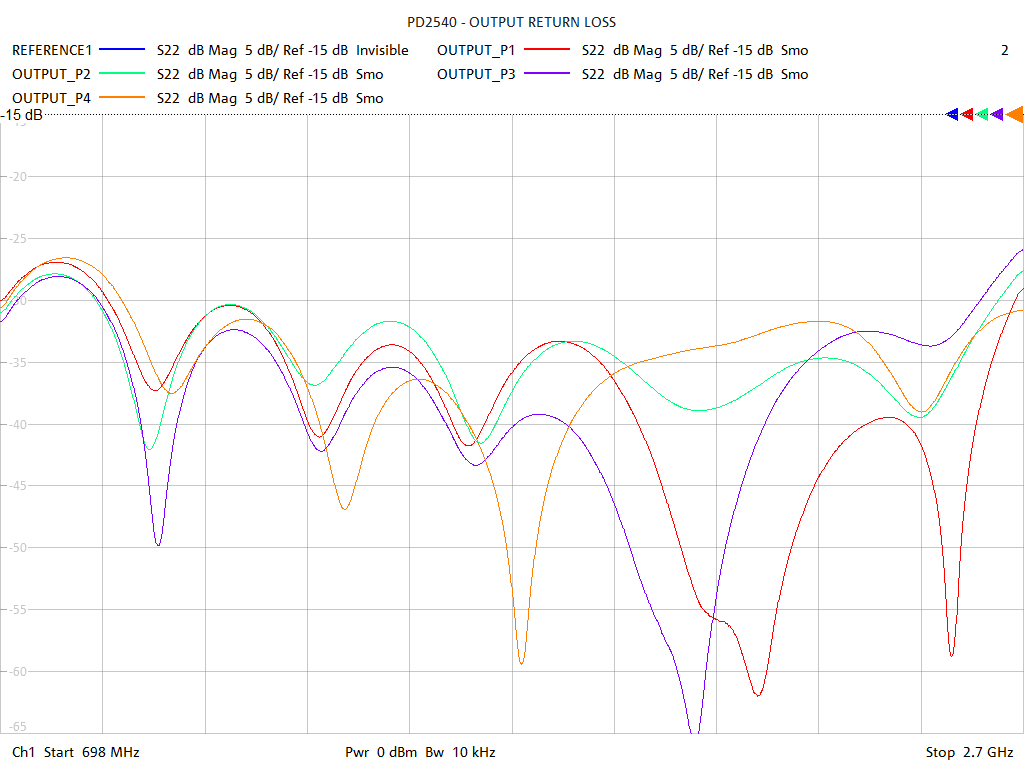Screen dimensions: 1024x768
Task: Click the orange OUTPUT_P4 legend line
Action: pyautogui.click(x=121, y=98)
